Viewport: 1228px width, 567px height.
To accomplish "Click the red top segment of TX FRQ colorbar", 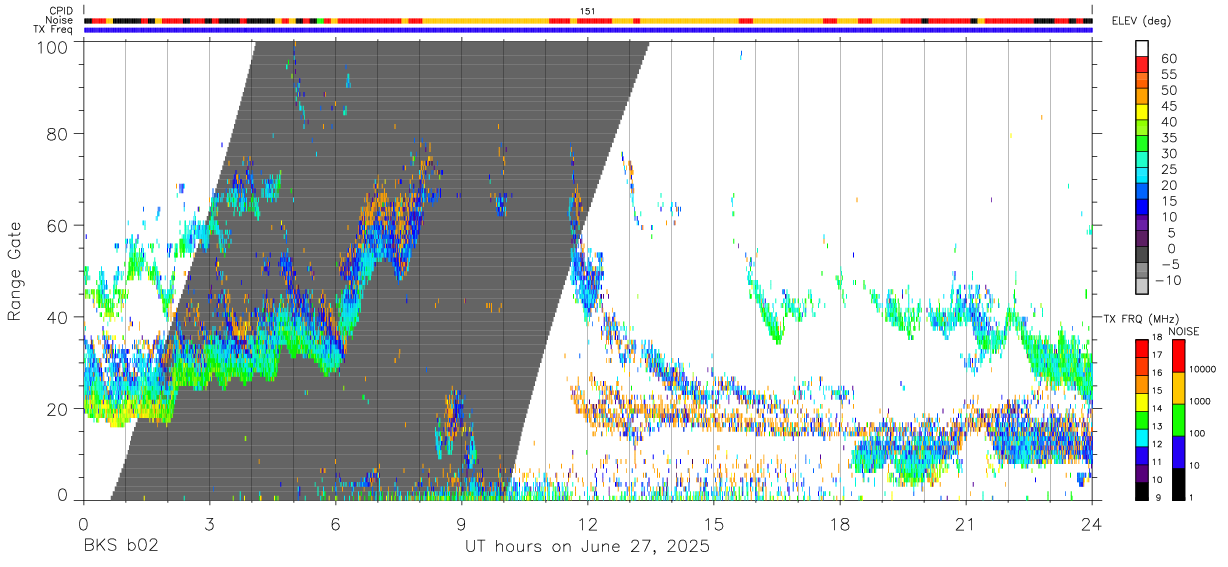I will 1143,347.
